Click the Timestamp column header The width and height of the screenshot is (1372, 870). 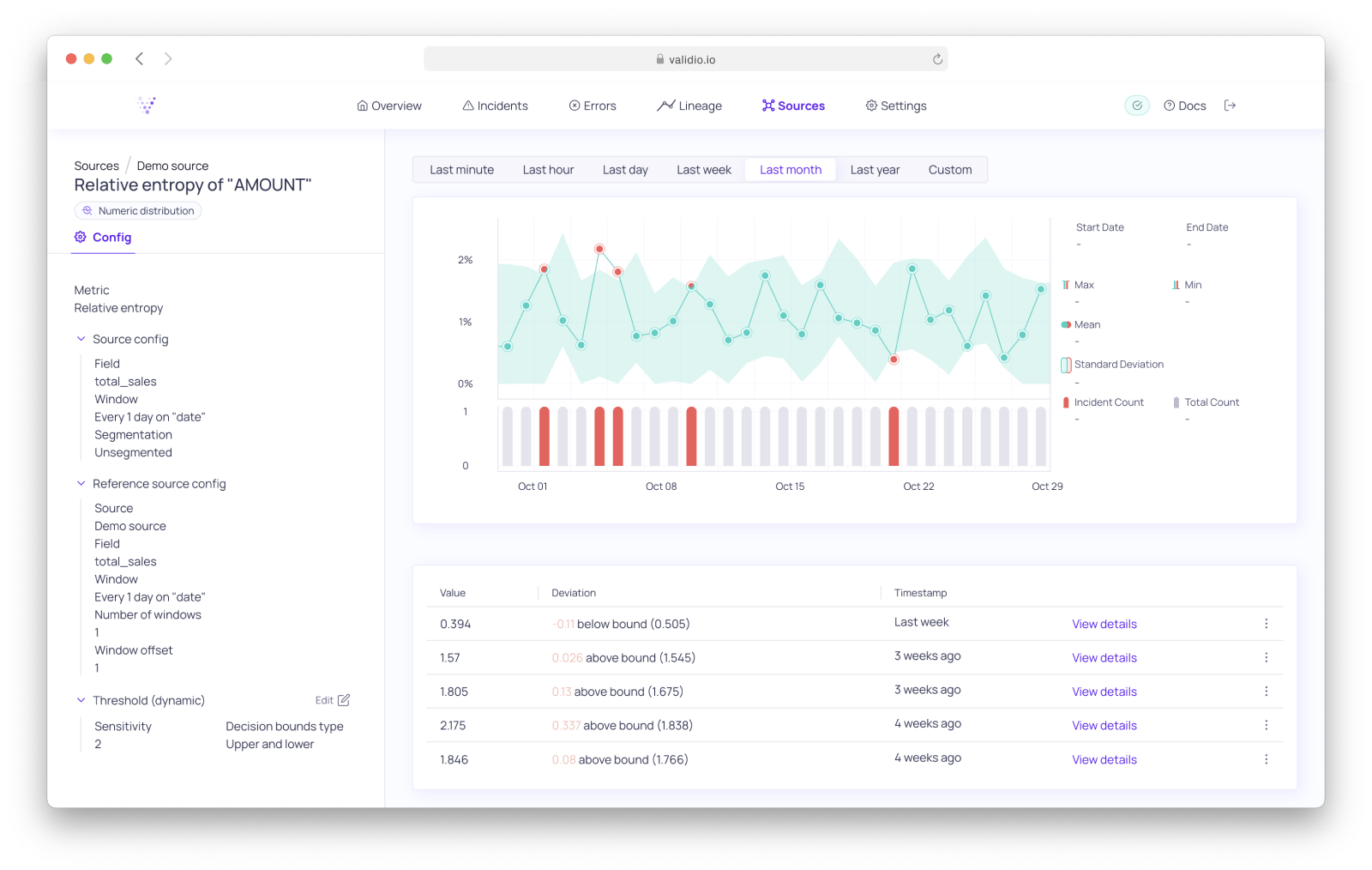click(920, 593)
